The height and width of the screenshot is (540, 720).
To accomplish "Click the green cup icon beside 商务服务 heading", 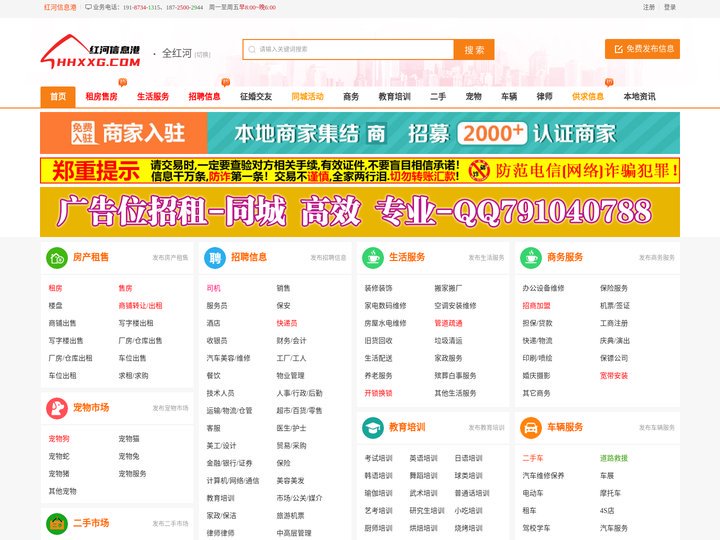I will point(531,258).
